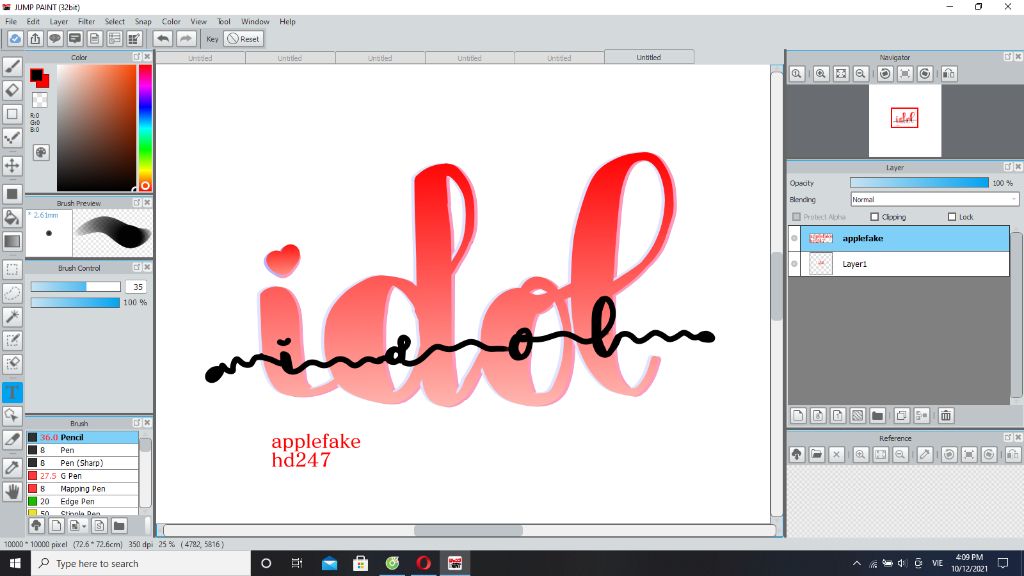Image resolution: width=1024 pixels, height=576 pixels.
Task: Select the Pencil brush
Action: point(82,437)
